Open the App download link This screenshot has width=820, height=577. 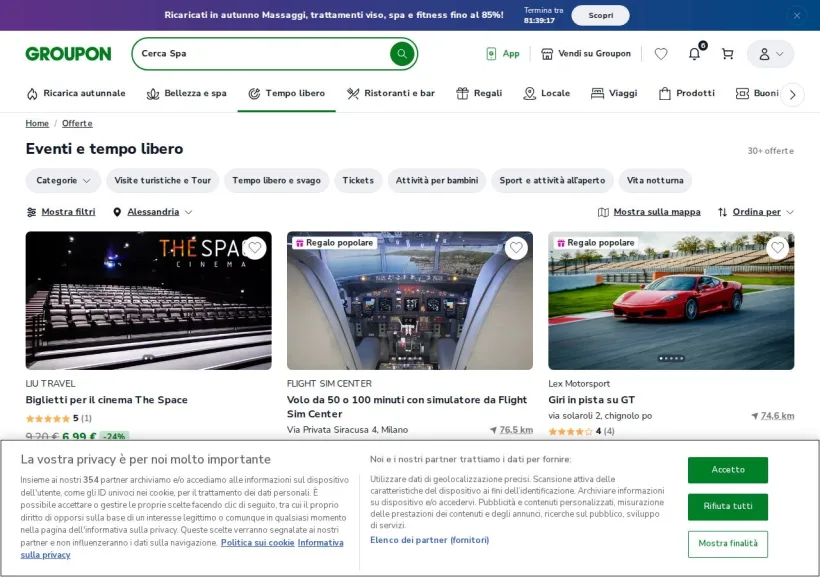click(x=503, y=53)
